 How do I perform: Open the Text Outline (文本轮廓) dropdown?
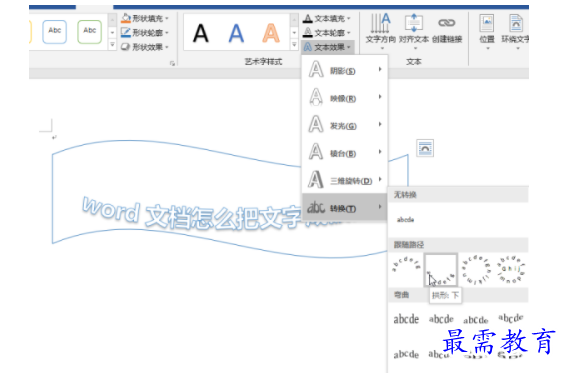point(327,33)
